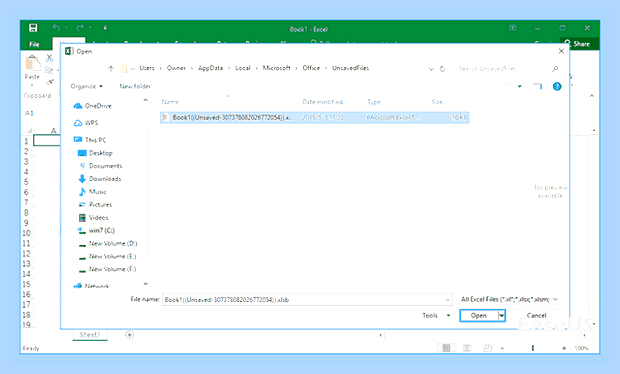Select Microsoft in the address path
The image size is (620, 374).
point(276,68)
